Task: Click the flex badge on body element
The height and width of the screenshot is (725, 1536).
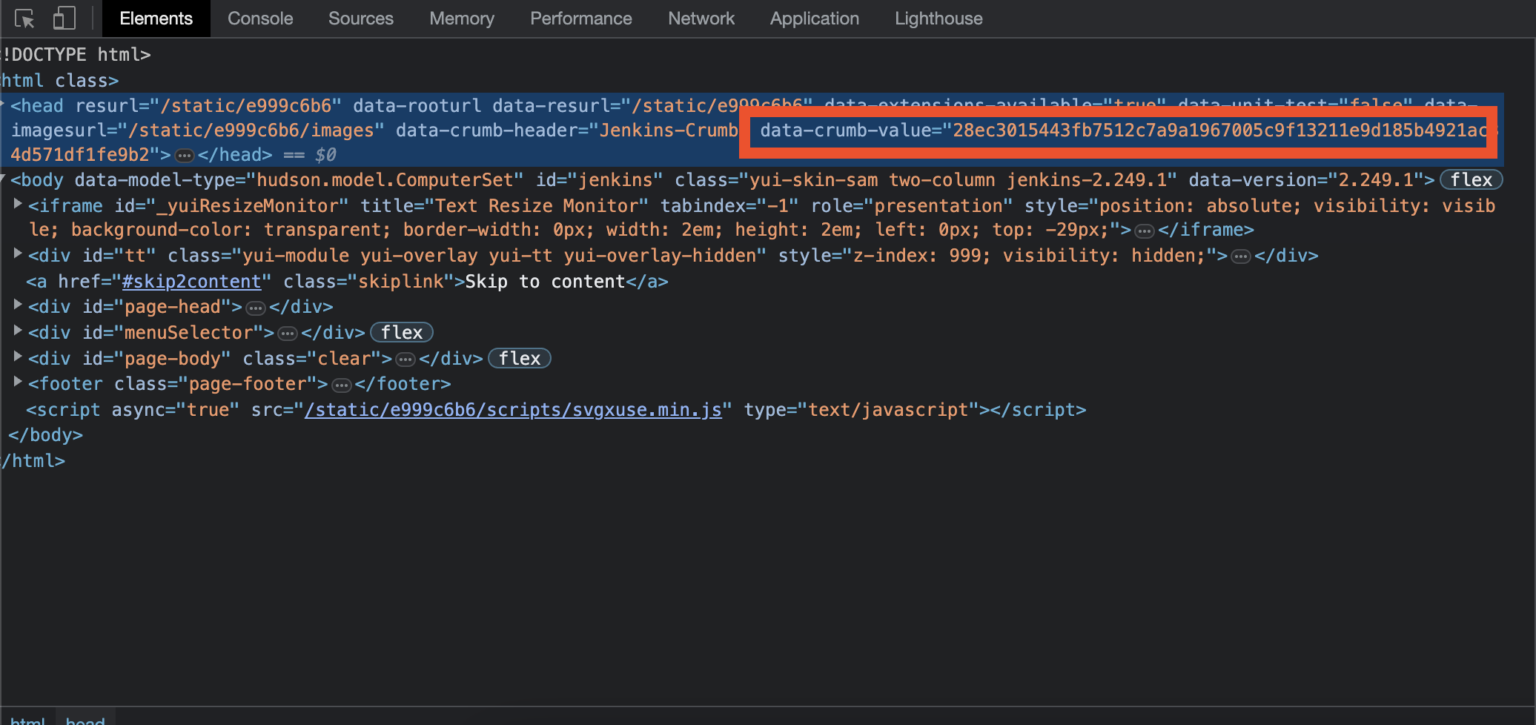Action: coord(1471,180)
